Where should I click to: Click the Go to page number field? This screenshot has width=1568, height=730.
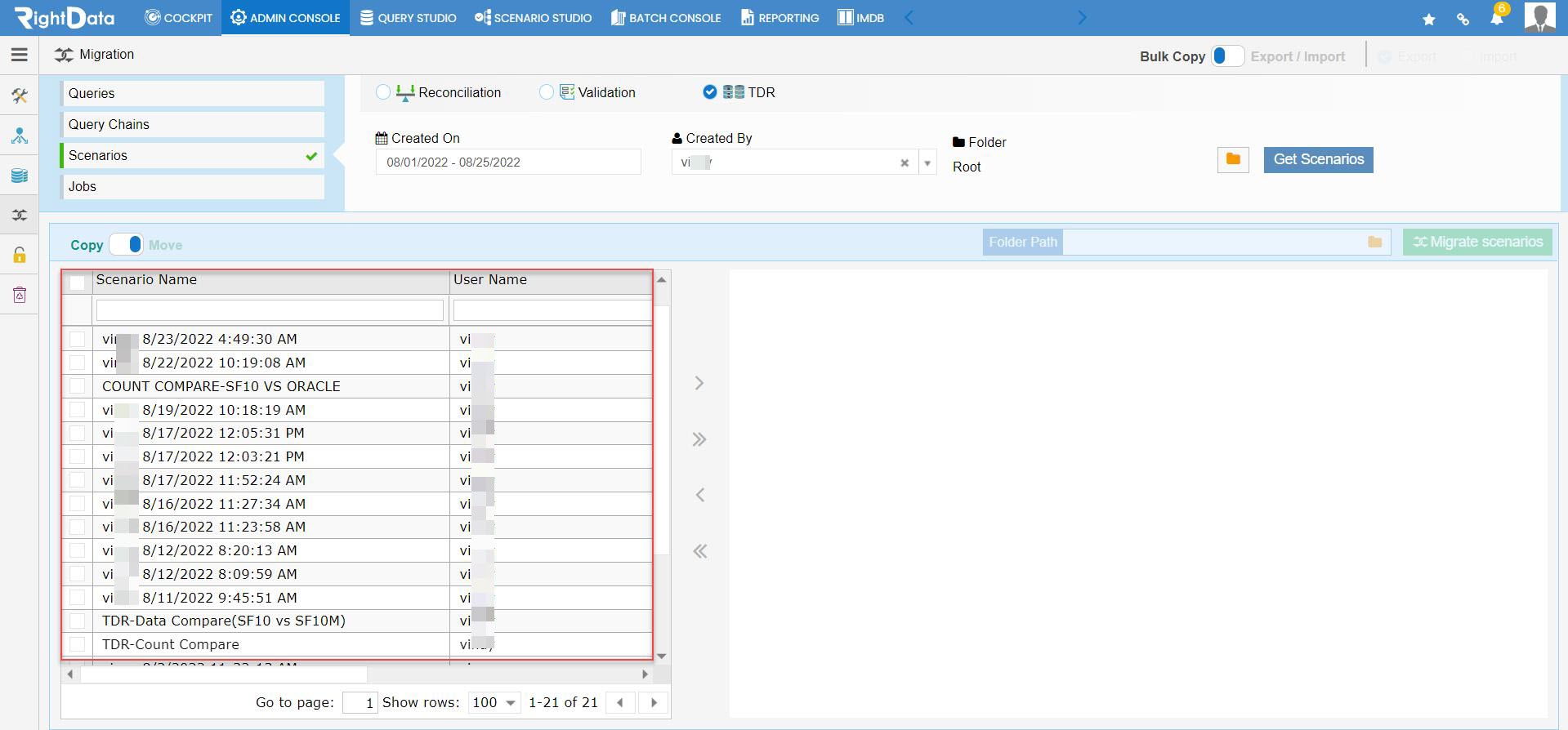pyautogui.click(x=360, y=702)
